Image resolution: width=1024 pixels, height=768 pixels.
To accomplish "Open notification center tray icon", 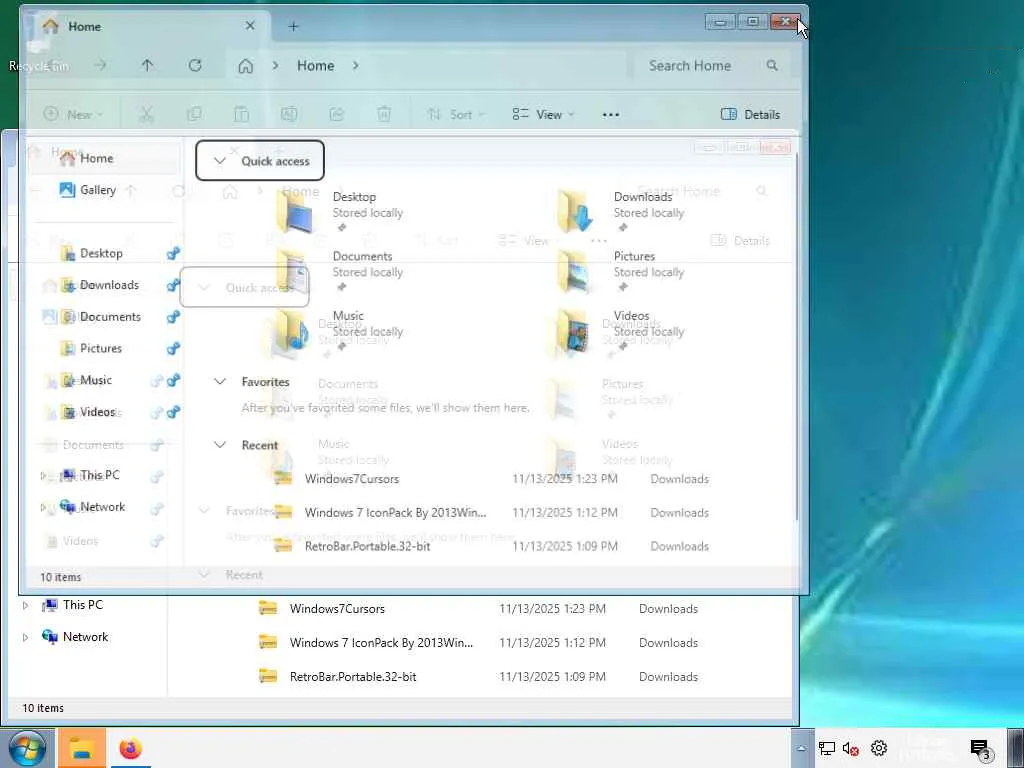I will (x=980, y=750).
